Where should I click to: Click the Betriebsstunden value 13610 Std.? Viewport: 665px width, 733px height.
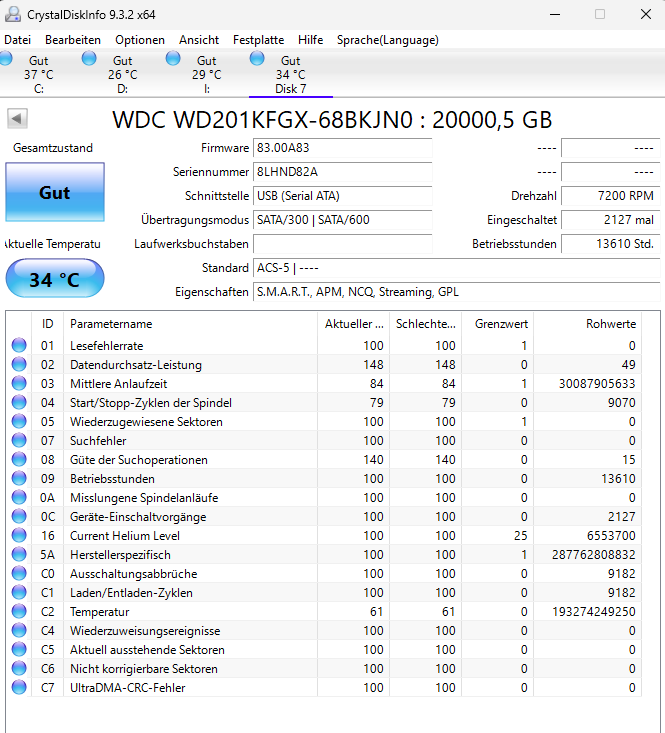coord(610,244)
